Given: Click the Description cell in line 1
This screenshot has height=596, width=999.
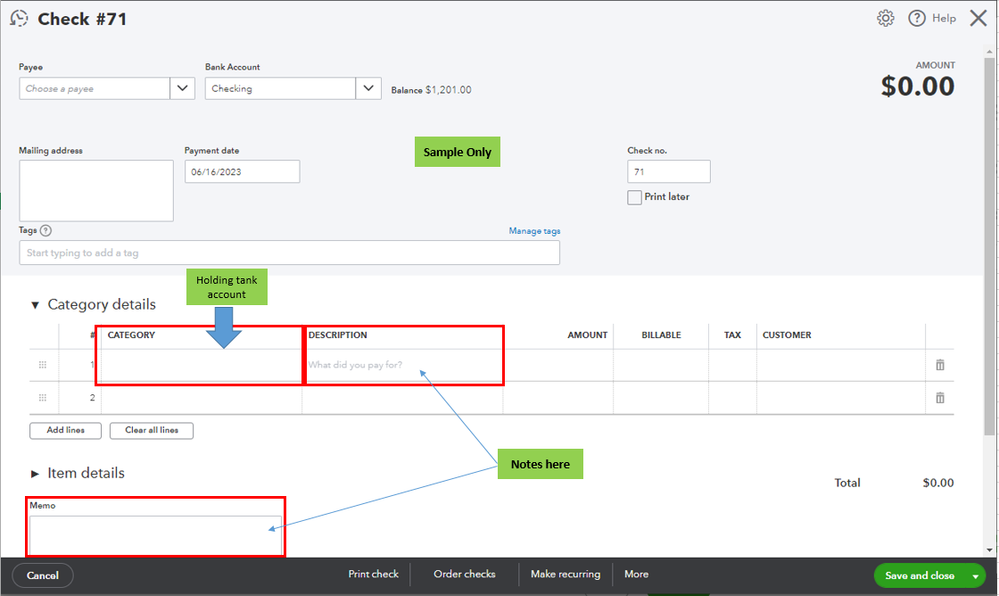Looking at the screenshot, I should 403,365.
